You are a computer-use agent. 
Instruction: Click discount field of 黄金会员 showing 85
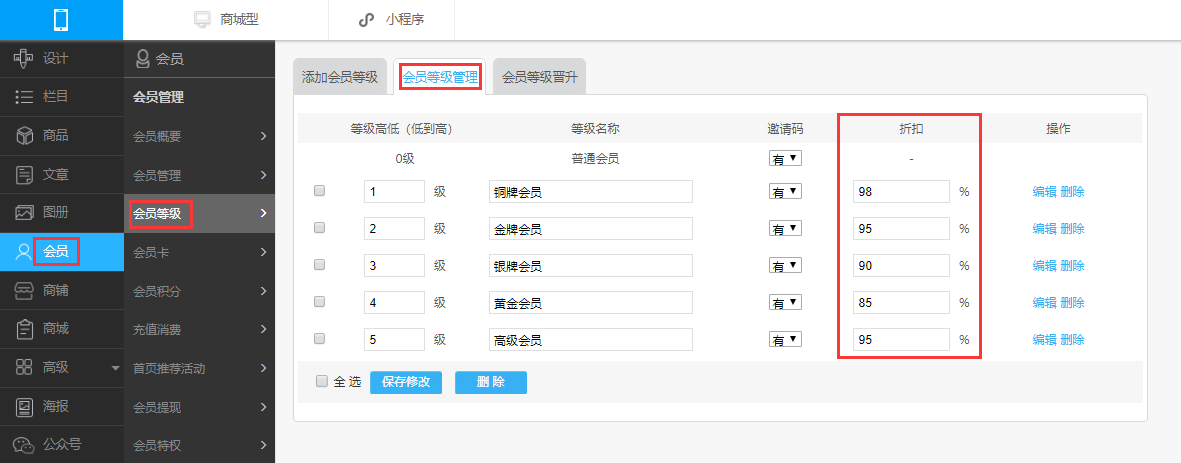[x=902, y=303]
